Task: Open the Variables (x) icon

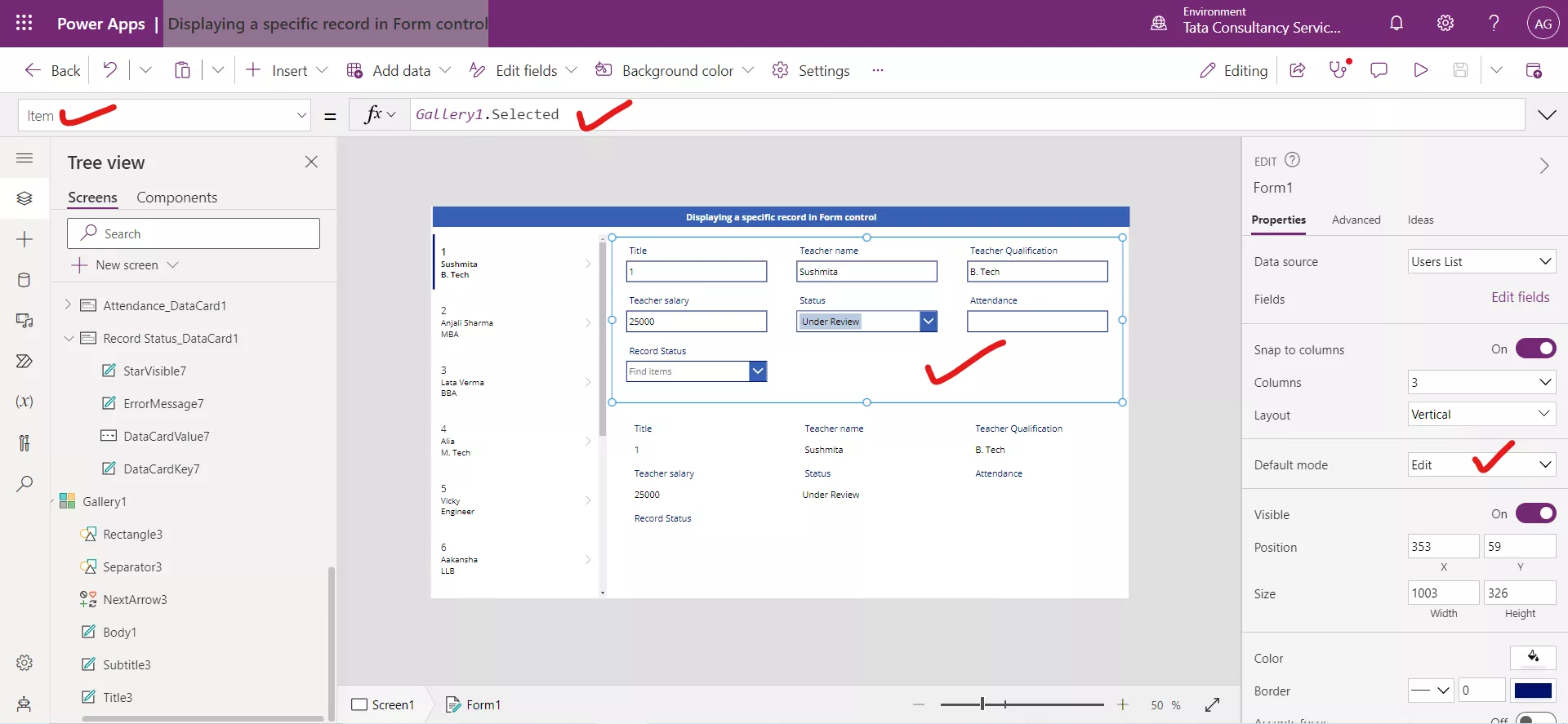Action: [x=24, y=402]
